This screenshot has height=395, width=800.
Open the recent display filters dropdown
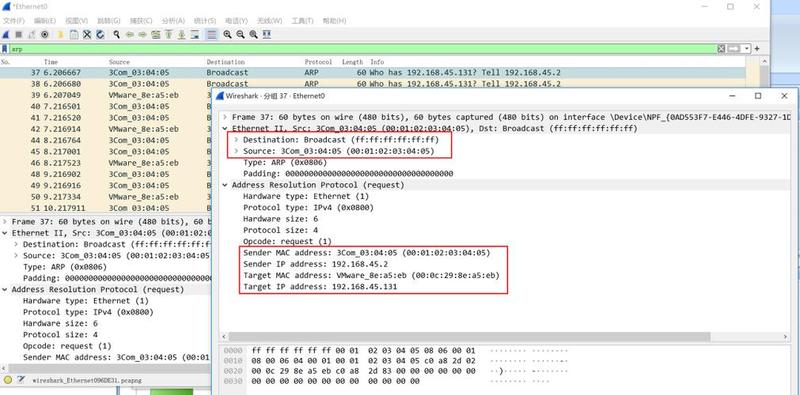(747, 48)
